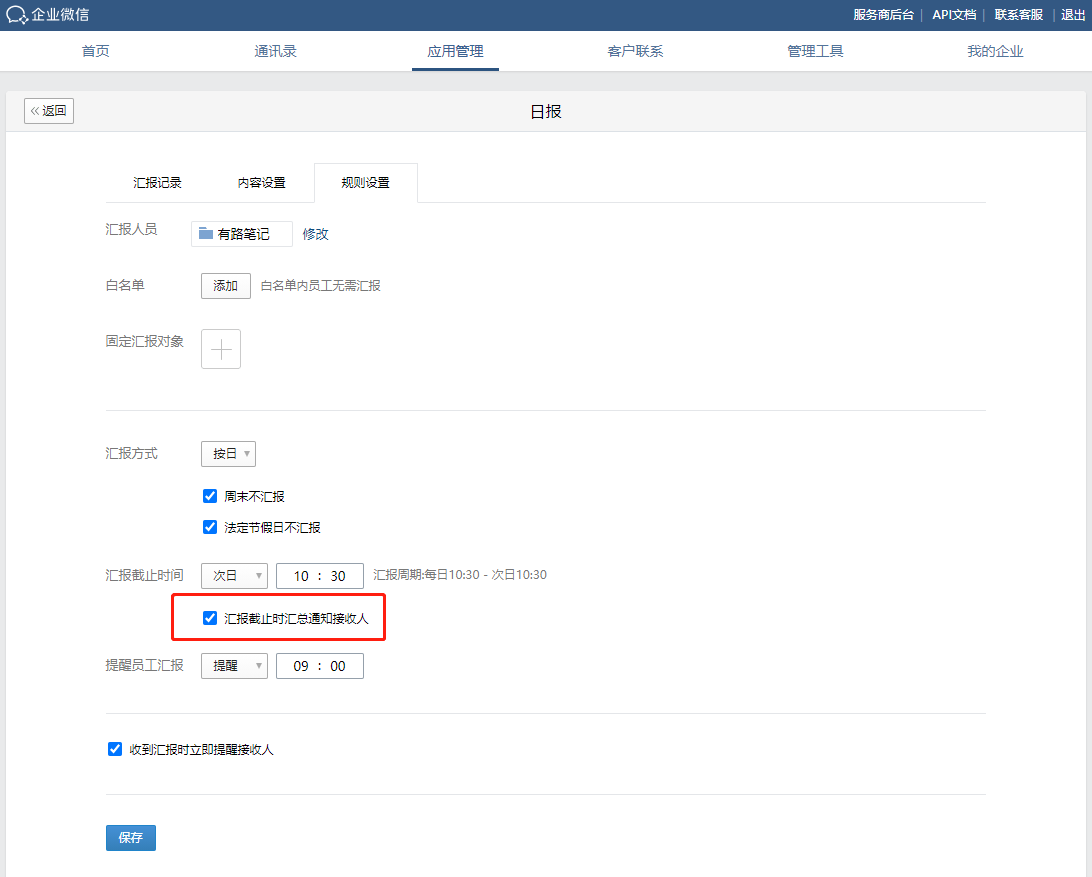Image resolution: width=1092 pixels, height=877 pixels.
Task: Click the 保存 save button
Action: point(131,838)
